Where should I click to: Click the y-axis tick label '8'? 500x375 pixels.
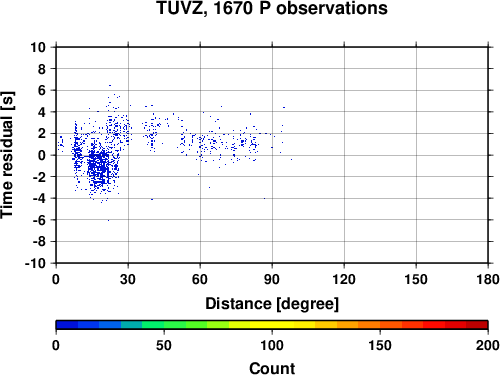pos(42,69)
